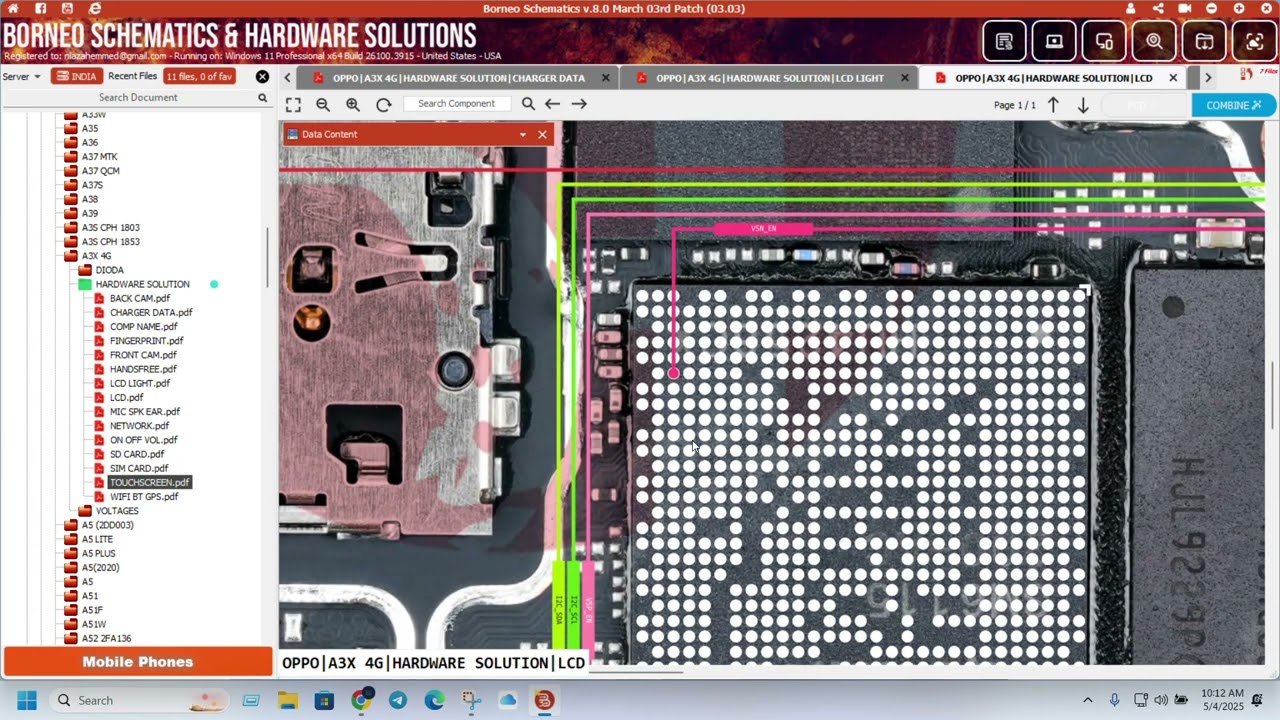
Task: Close the Data Content panel
Action: 543,134
